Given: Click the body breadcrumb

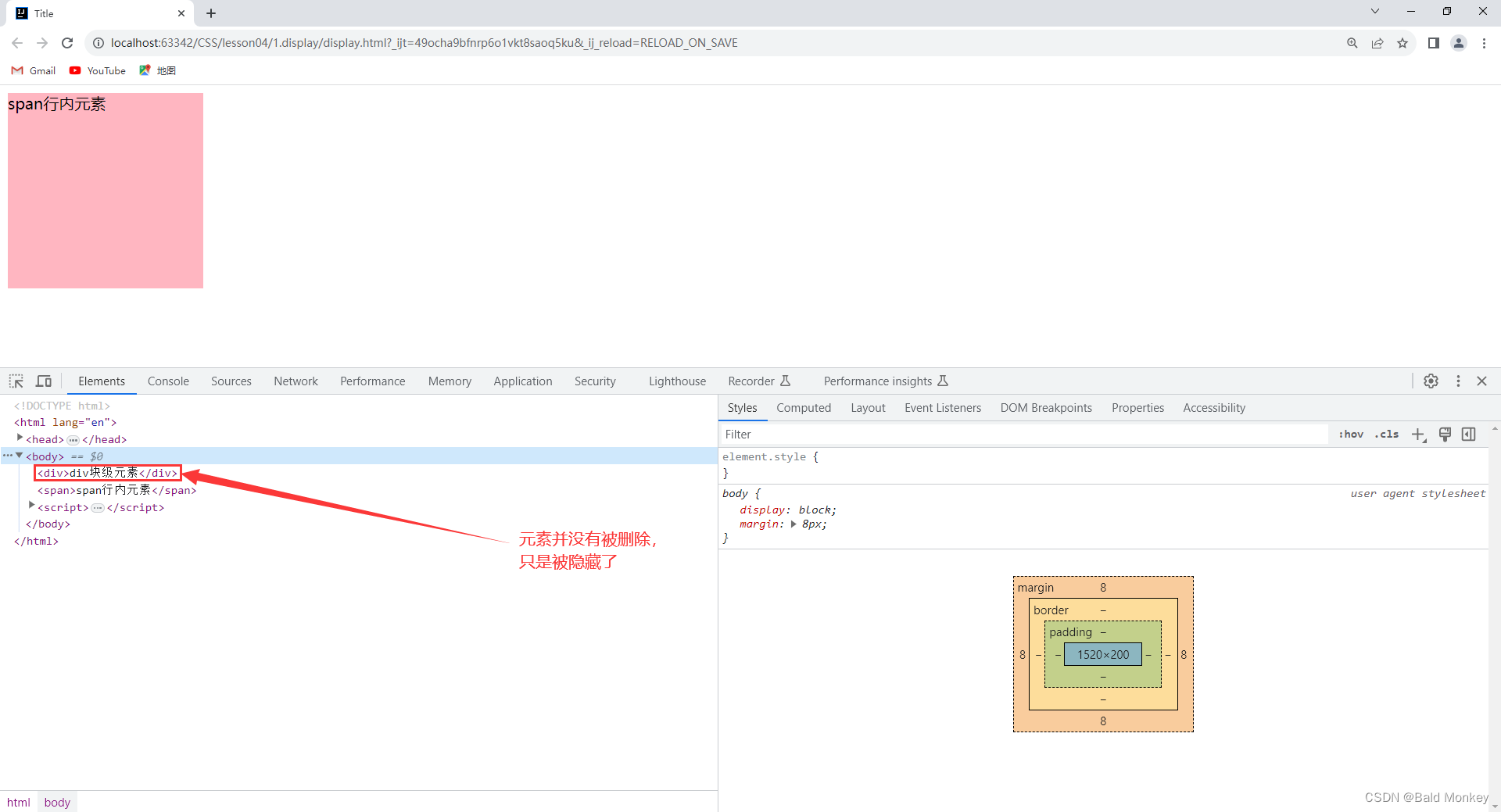Looking at the screenshot, I should click(57, 802).
